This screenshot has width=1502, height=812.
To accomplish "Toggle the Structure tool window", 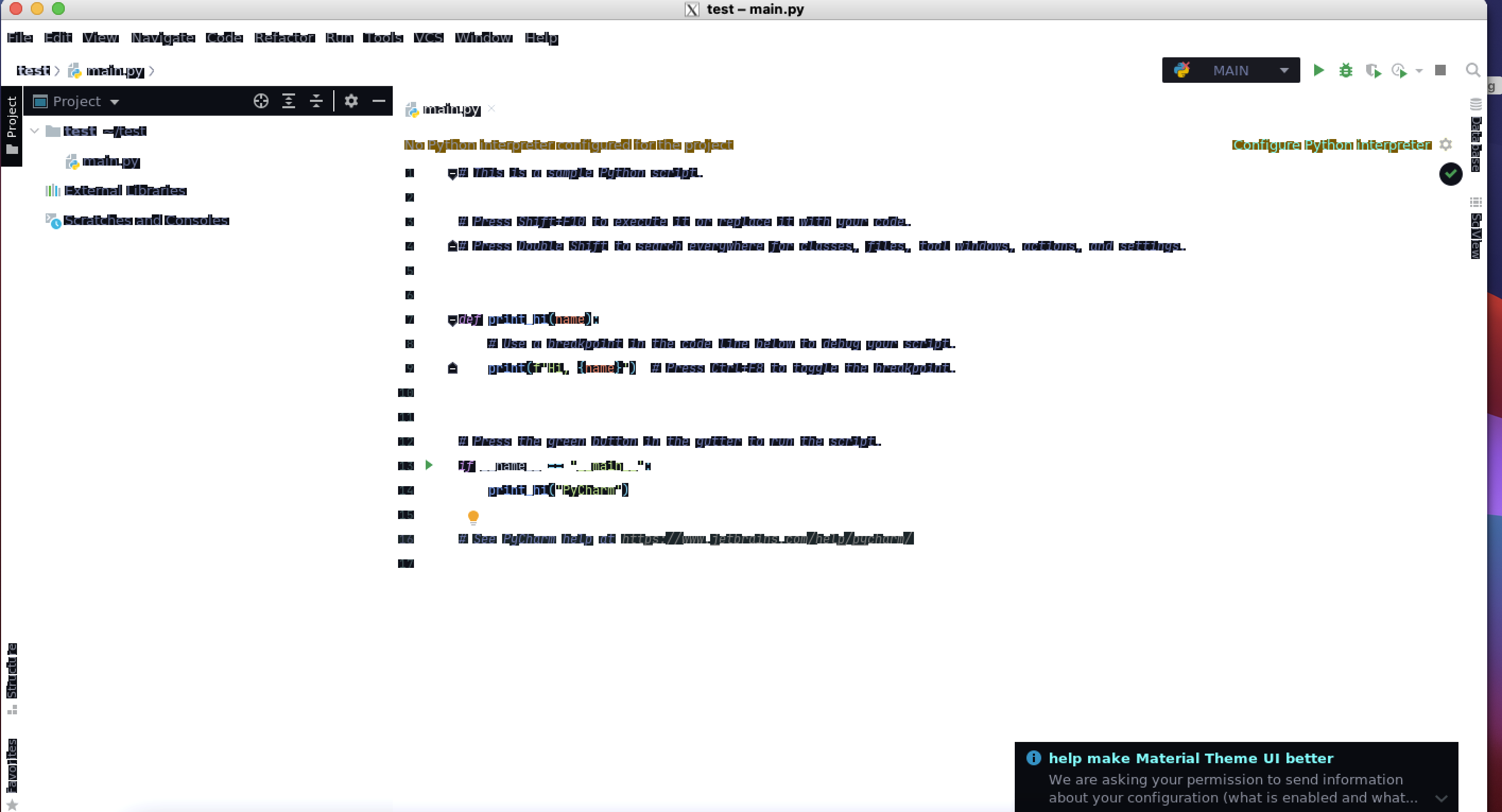I will click(x=12, y=678).
